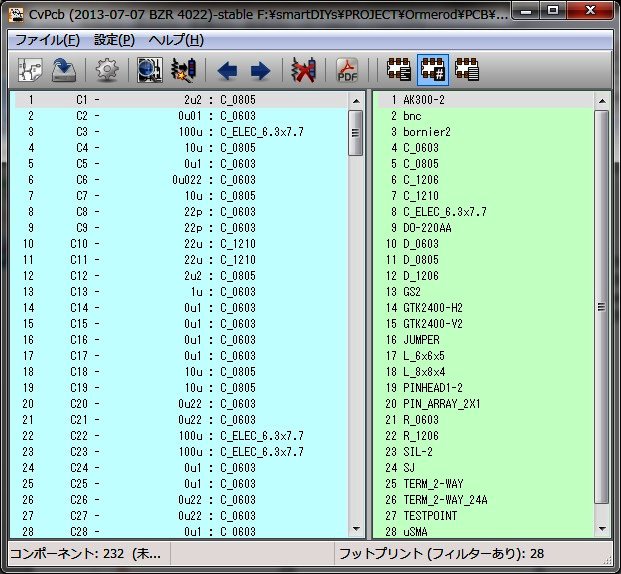Go to next component with right arrow
Image resolution: width=621 pixels, height=574 pixels.
[x=260, y=70]
